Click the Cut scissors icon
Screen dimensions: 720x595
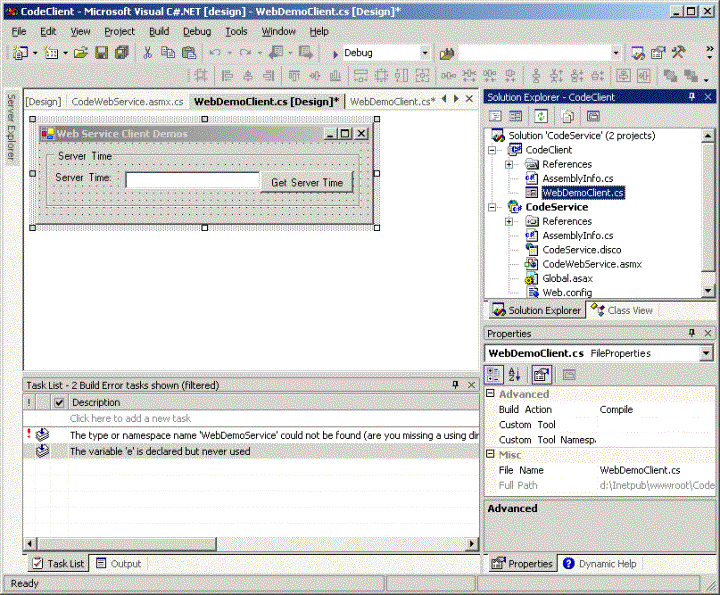point(147,53)
